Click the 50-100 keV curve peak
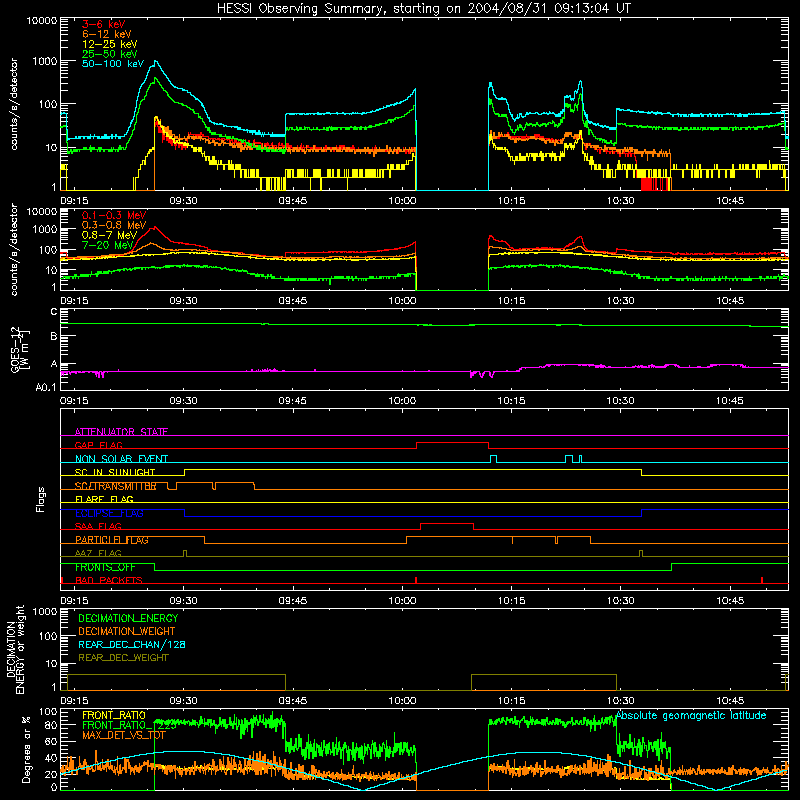 tap(156, 61)
